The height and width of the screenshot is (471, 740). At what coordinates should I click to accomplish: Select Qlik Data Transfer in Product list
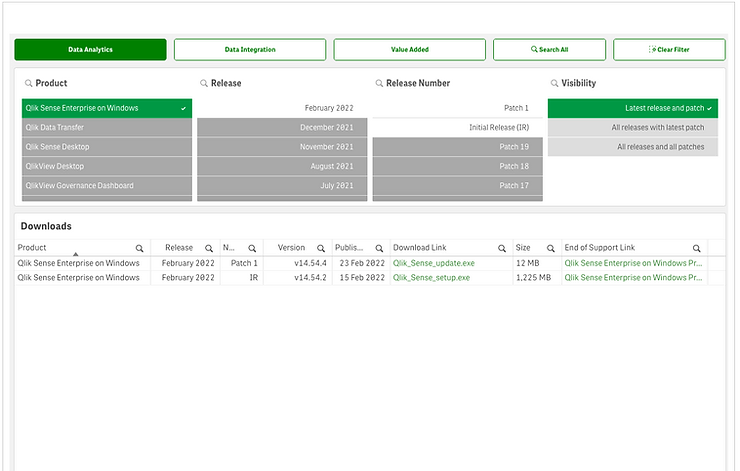[x=107, y=127]
